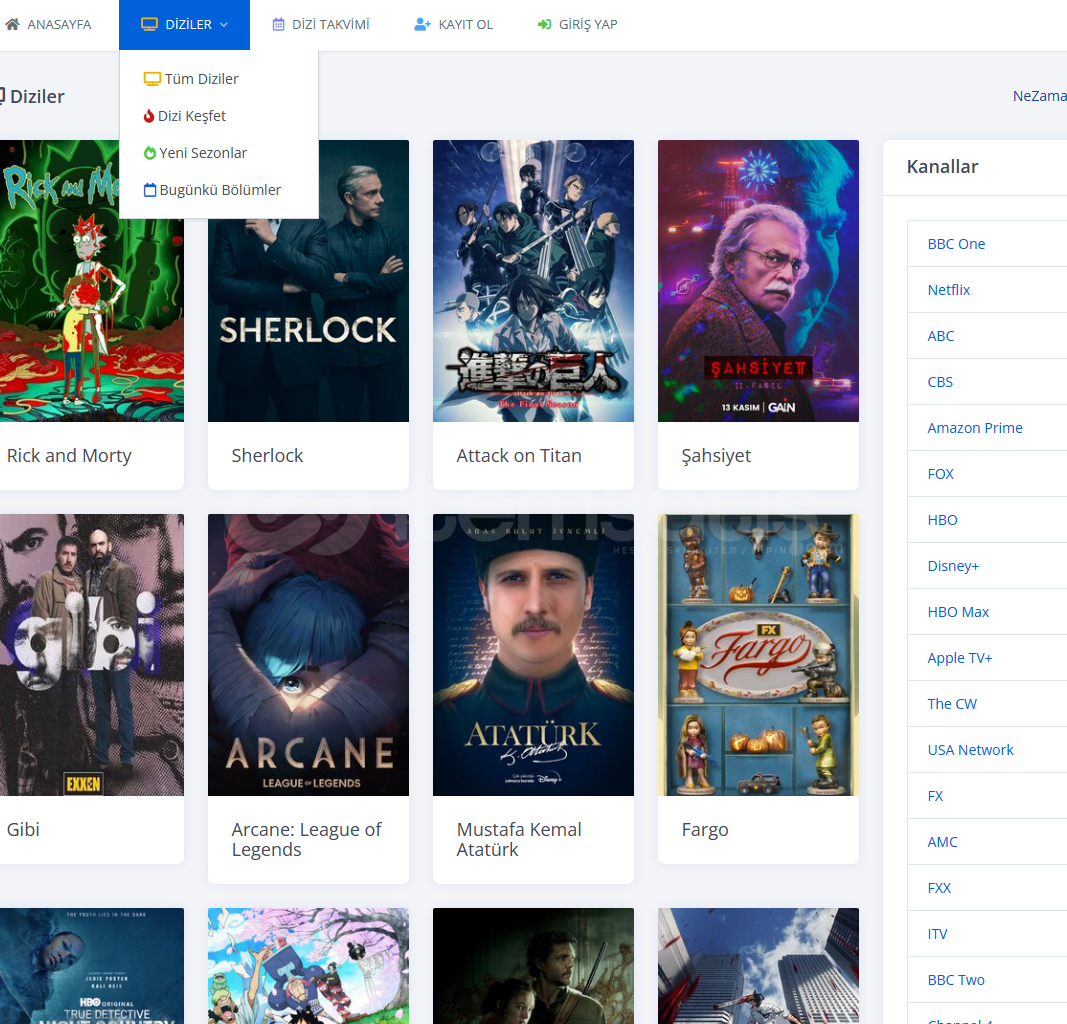This screenshot has height=1024, width=1067.
Task: Select the FX channel link
Action: [x=935, y=796]
